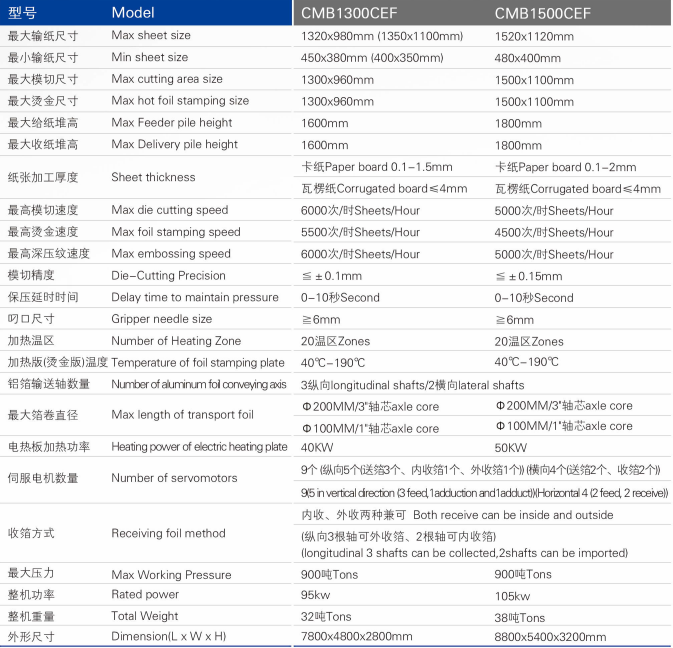Click 'Max length of transport foil' label

point(182,415)
